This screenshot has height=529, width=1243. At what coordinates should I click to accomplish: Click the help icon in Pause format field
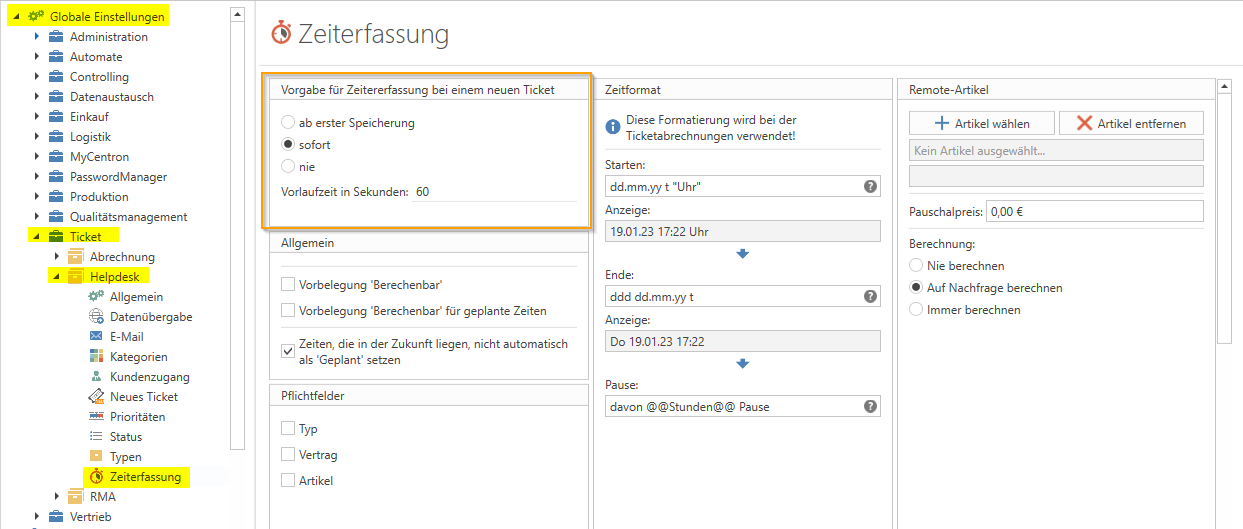pos(870,407)
